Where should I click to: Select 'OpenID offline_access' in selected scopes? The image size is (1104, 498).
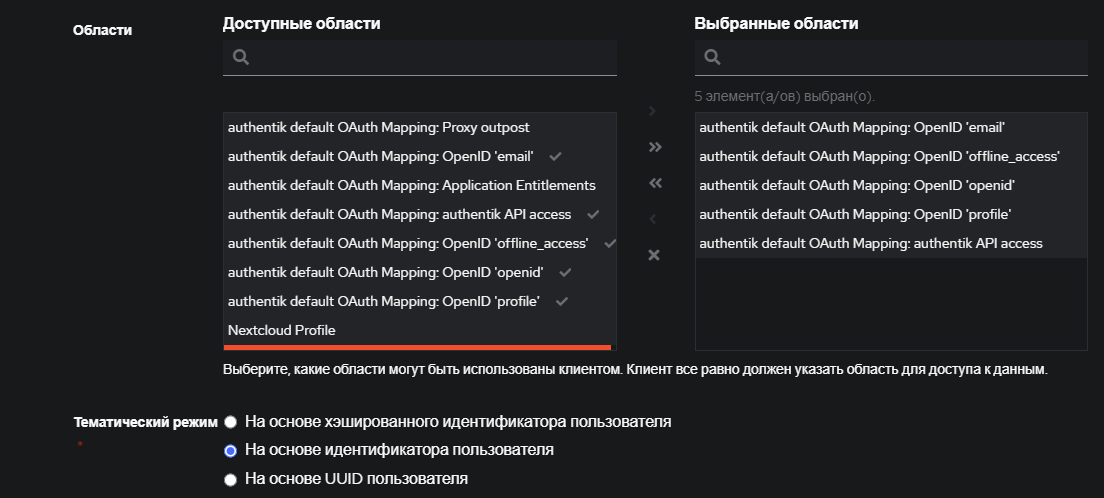pyautogui.click(x=879, y=157)
